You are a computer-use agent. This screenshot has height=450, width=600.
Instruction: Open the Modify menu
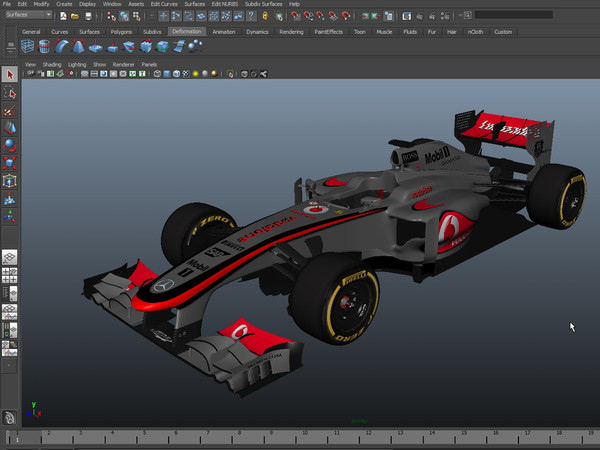(41, 4)
